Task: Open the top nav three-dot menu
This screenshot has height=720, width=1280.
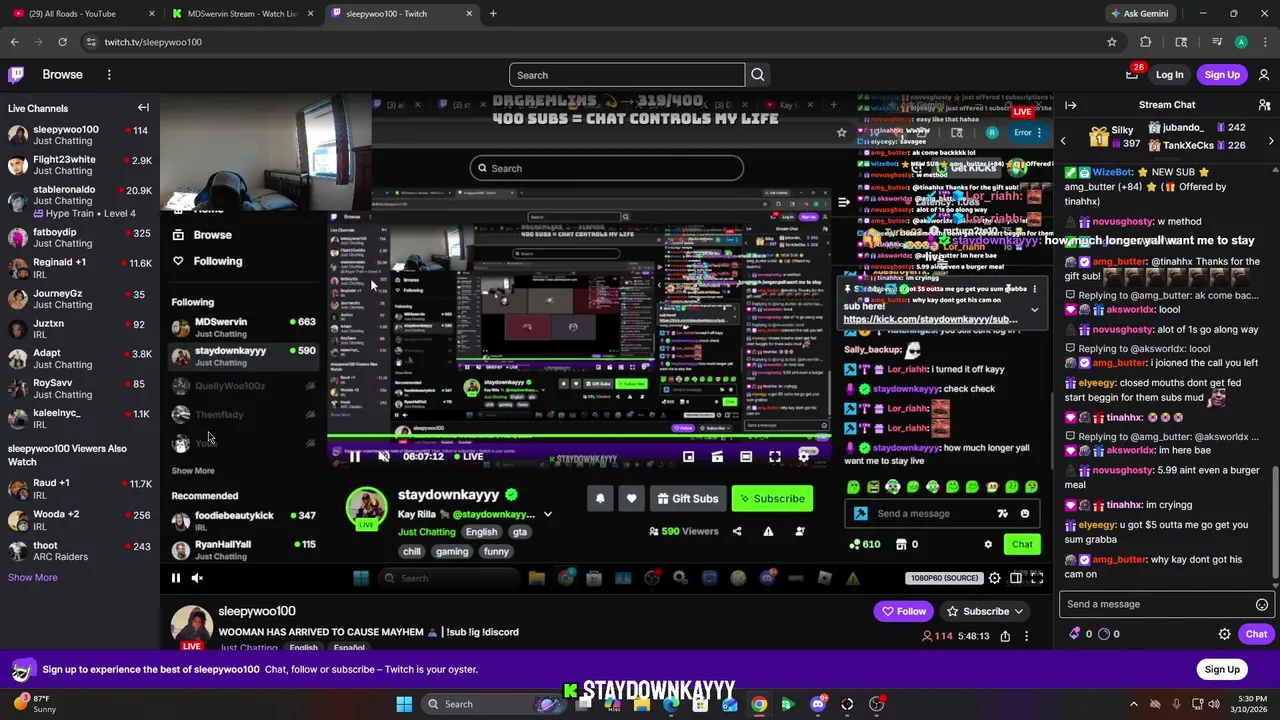Action: (109, 75)
